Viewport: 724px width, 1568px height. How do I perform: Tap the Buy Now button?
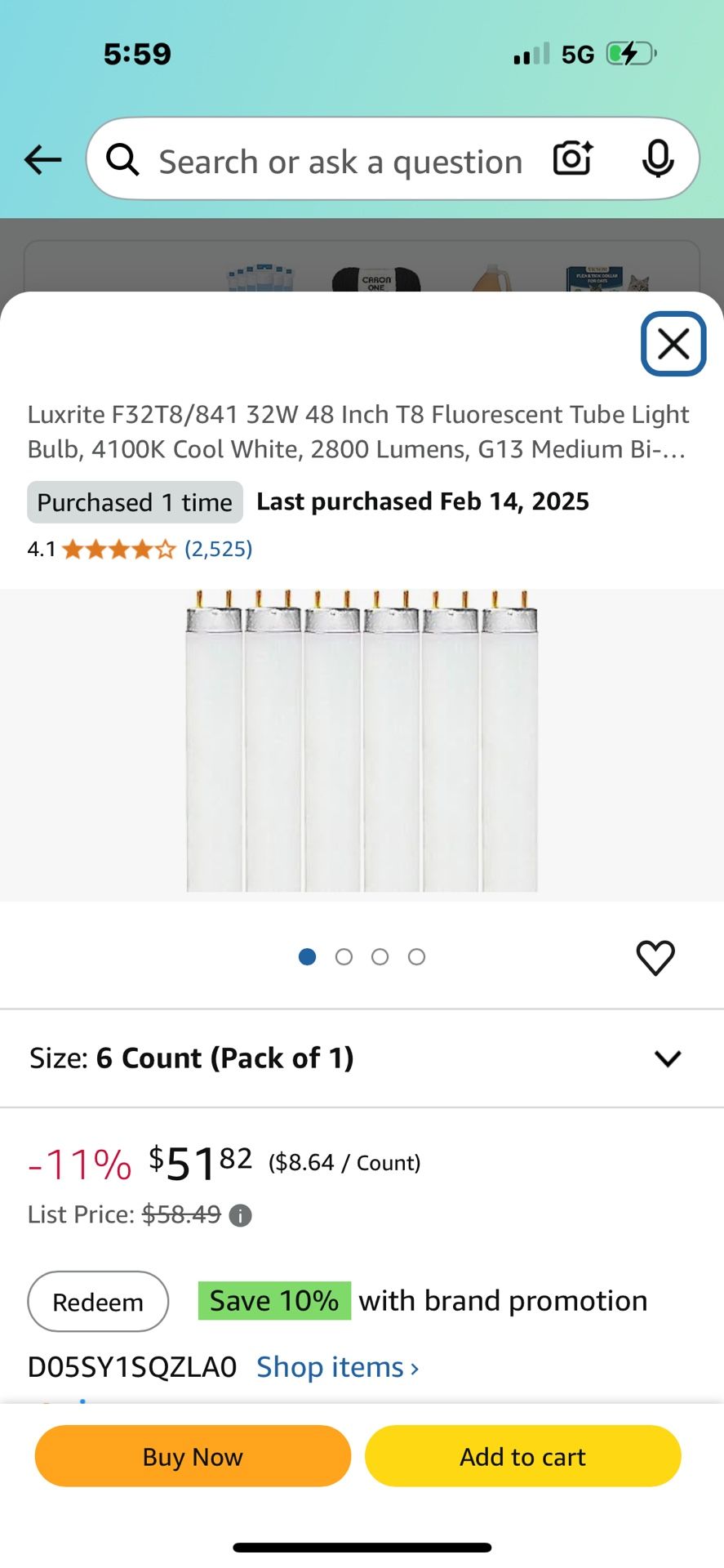point(193,1456)
